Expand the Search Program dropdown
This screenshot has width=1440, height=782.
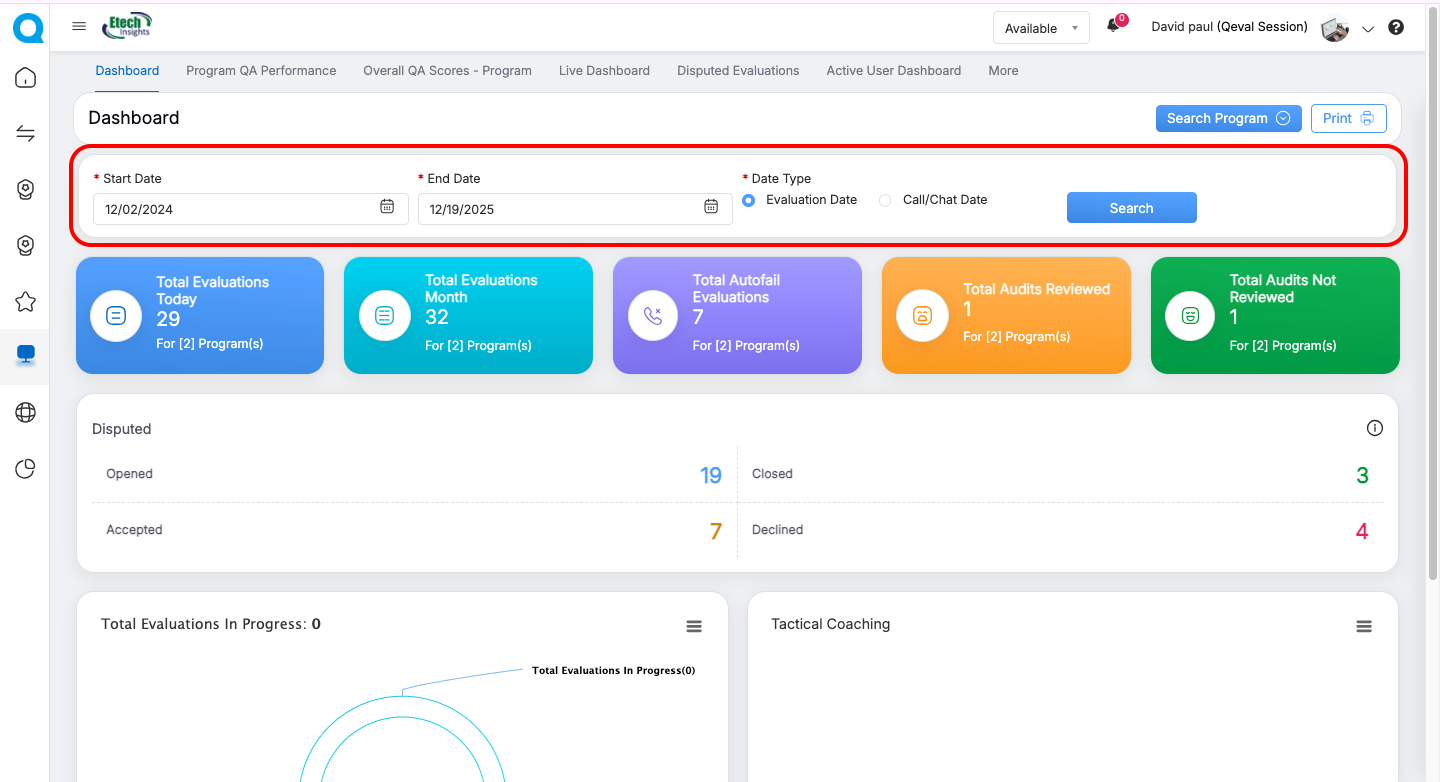point(1228,118)
